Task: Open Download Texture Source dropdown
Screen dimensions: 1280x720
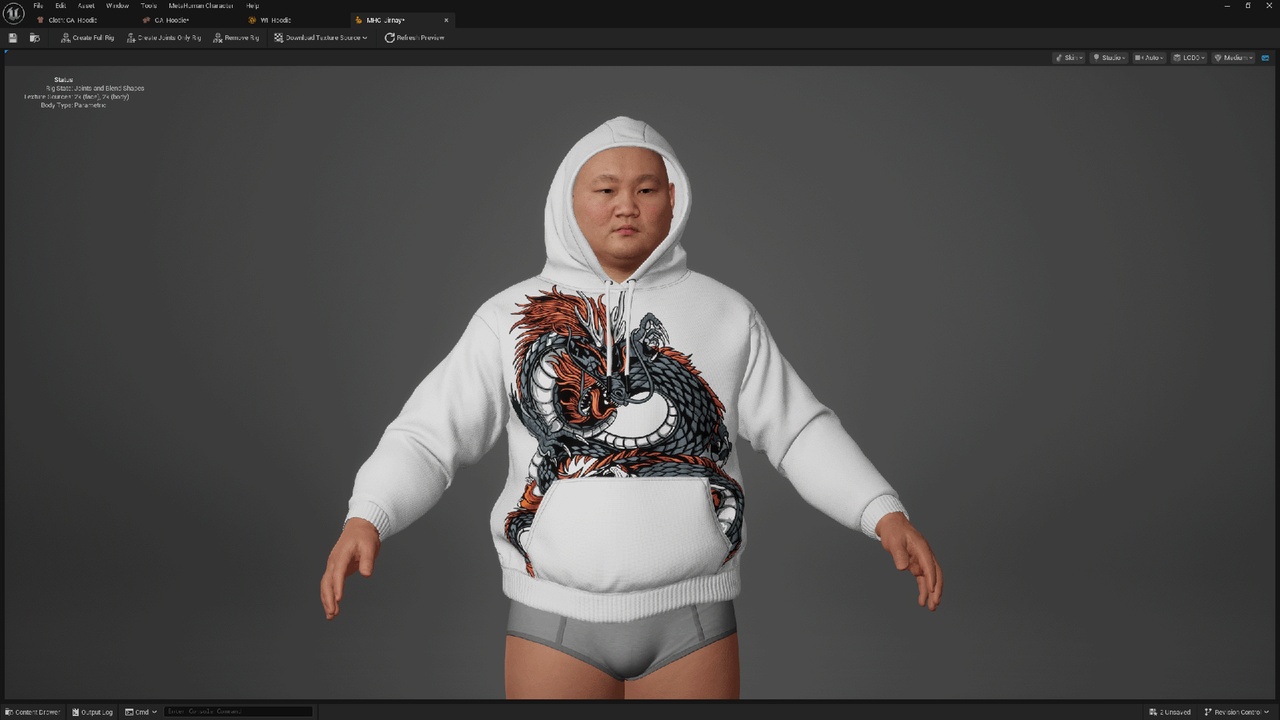Action: [x=320, y=38]
